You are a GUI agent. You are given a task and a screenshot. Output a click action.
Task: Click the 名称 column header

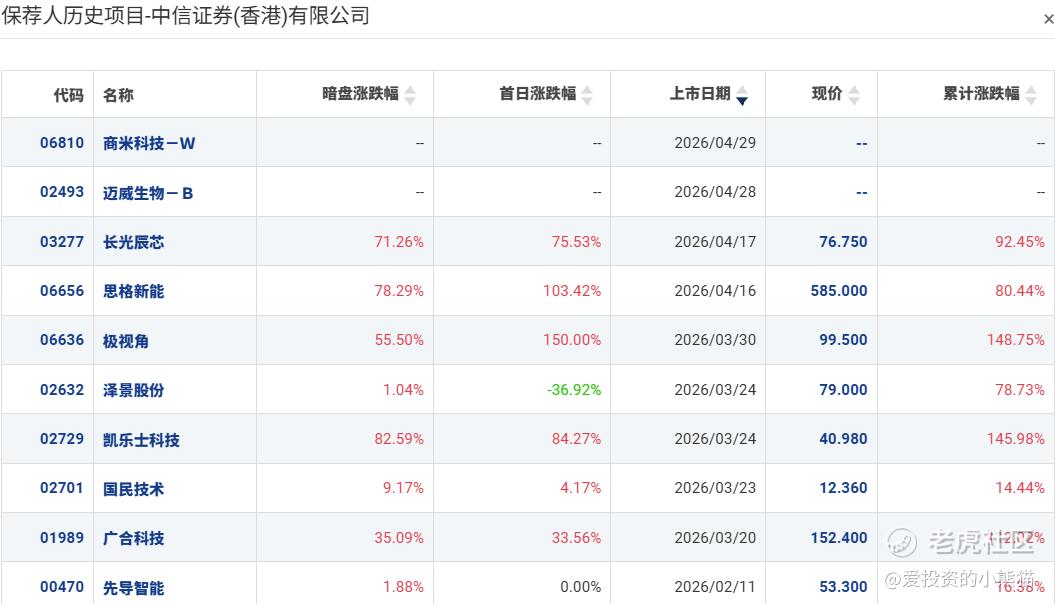118,95
